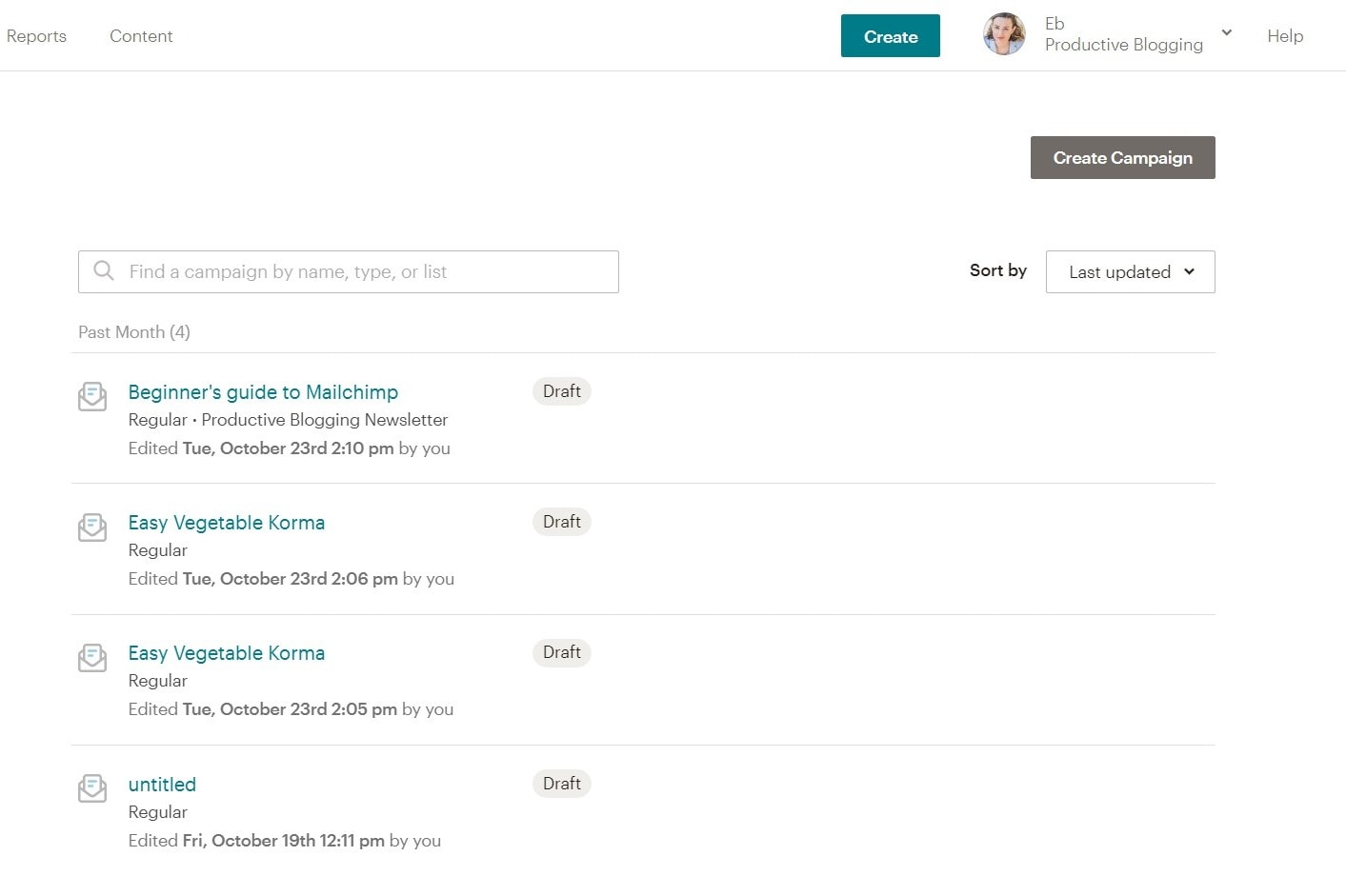
Task: Click the Past Month (4) heading
Action: tap(134, 332)
